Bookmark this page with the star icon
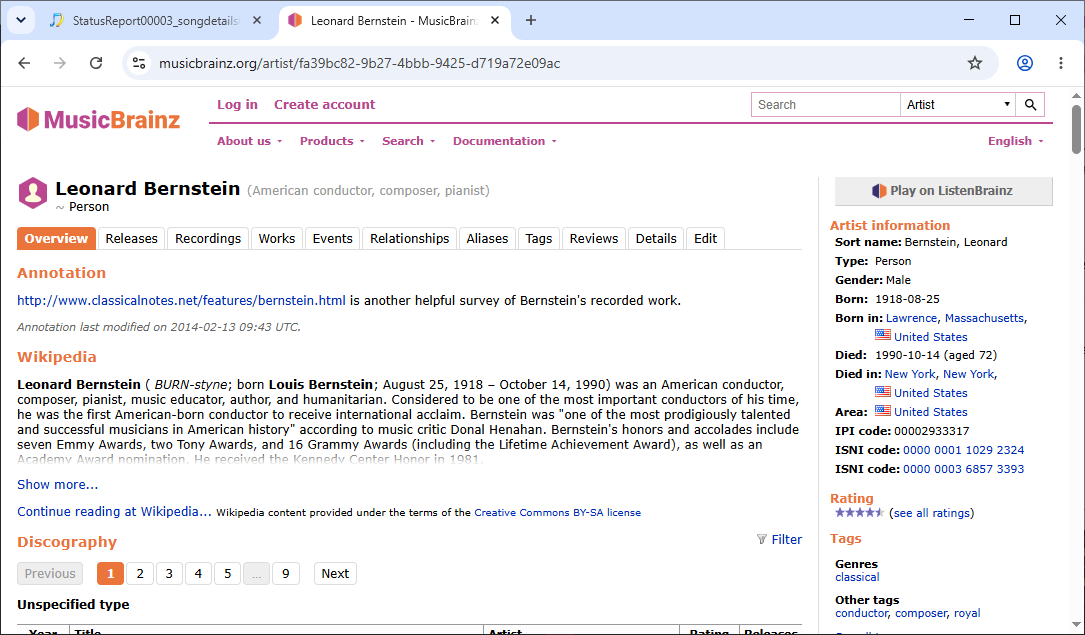The width and height of the screenshot is (1085, 635). tap(975, 63)
